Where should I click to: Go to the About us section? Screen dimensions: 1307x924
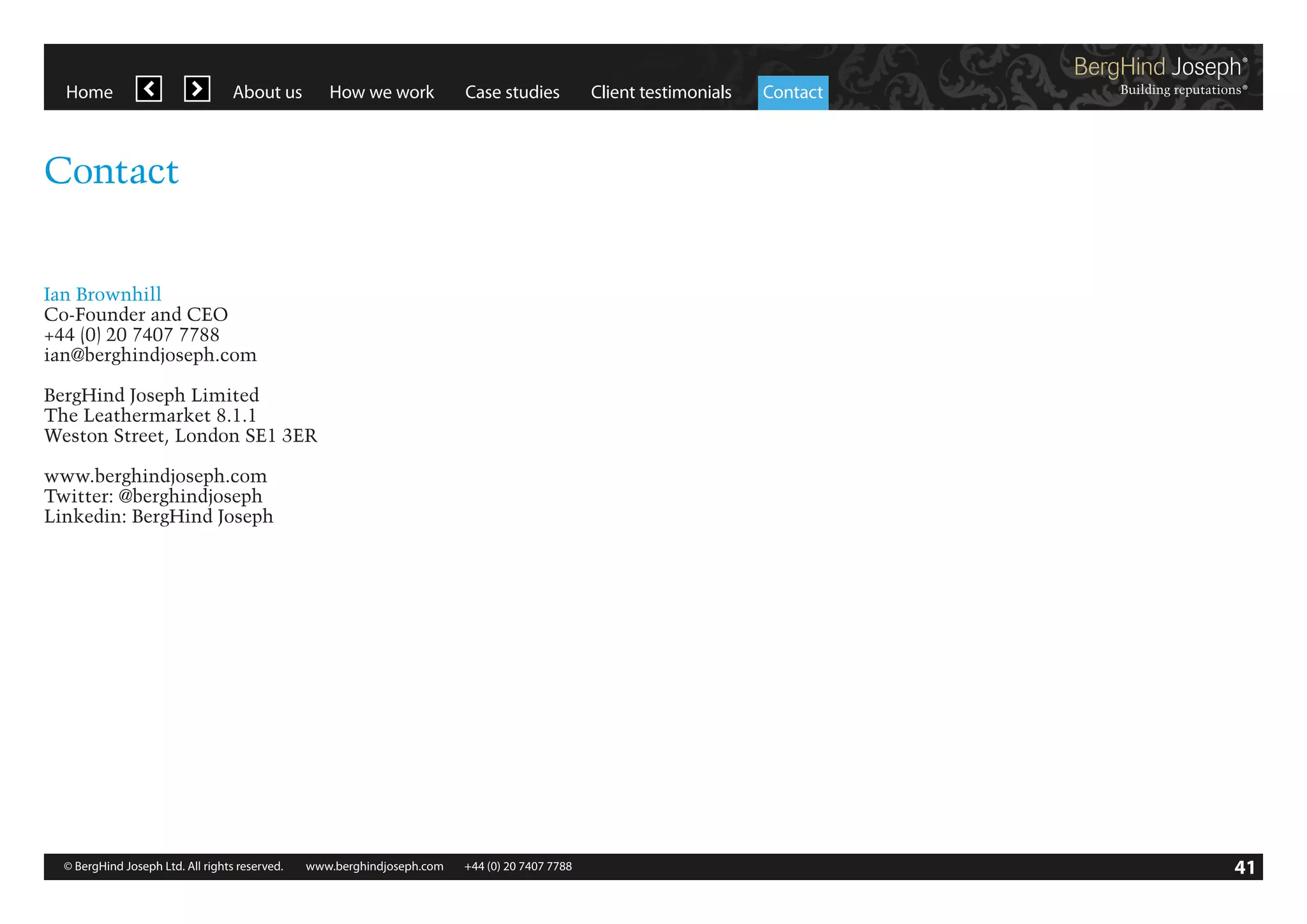coord(267,93)
